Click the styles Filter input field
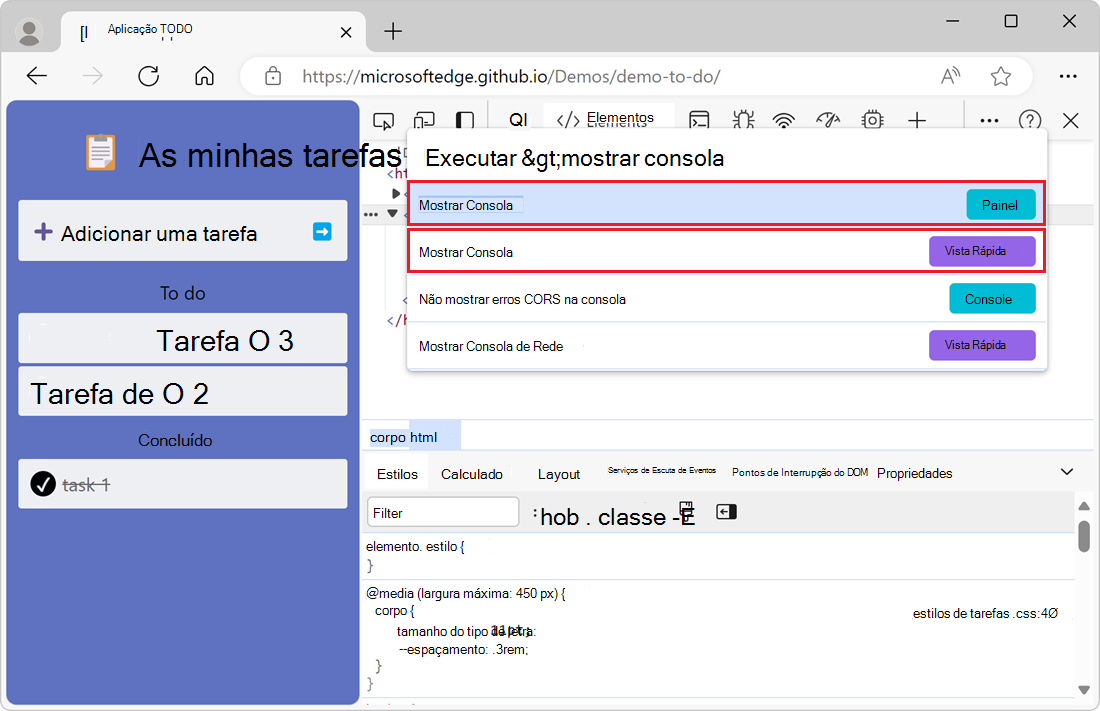Screen dimensions: 1100x711 [x=443, y=511]
